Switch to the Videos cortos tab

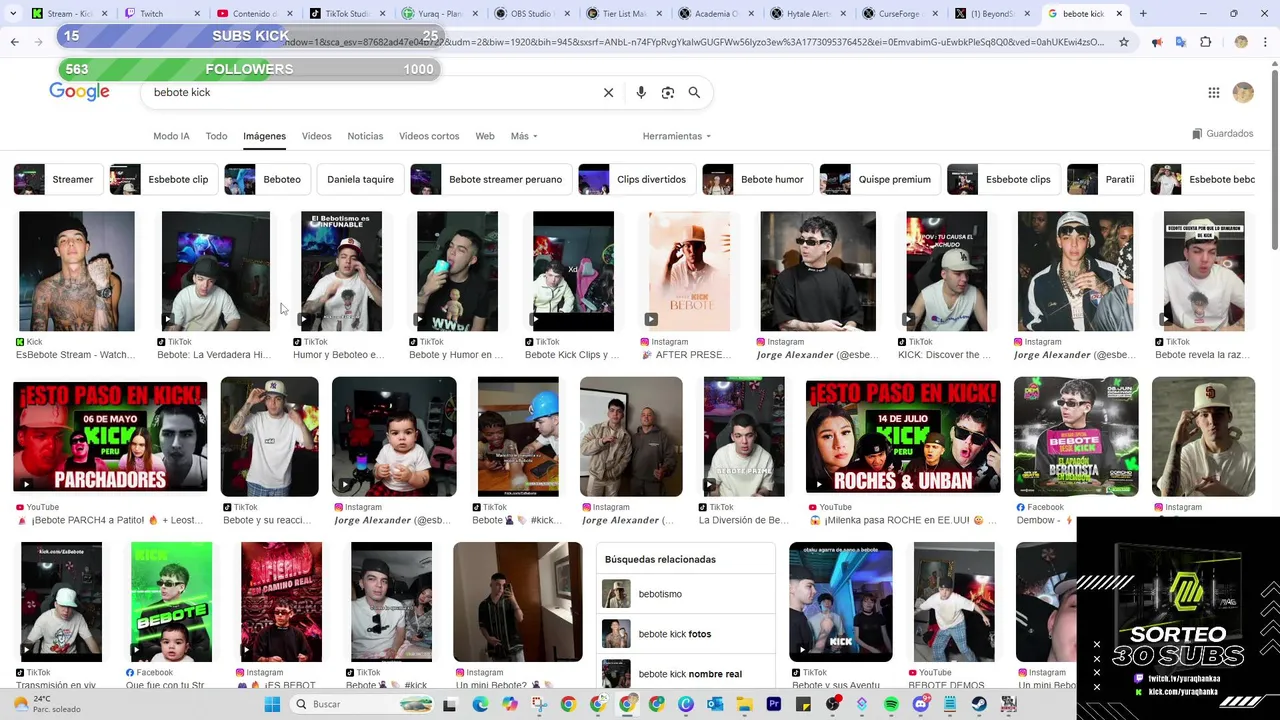click(429, 136)
